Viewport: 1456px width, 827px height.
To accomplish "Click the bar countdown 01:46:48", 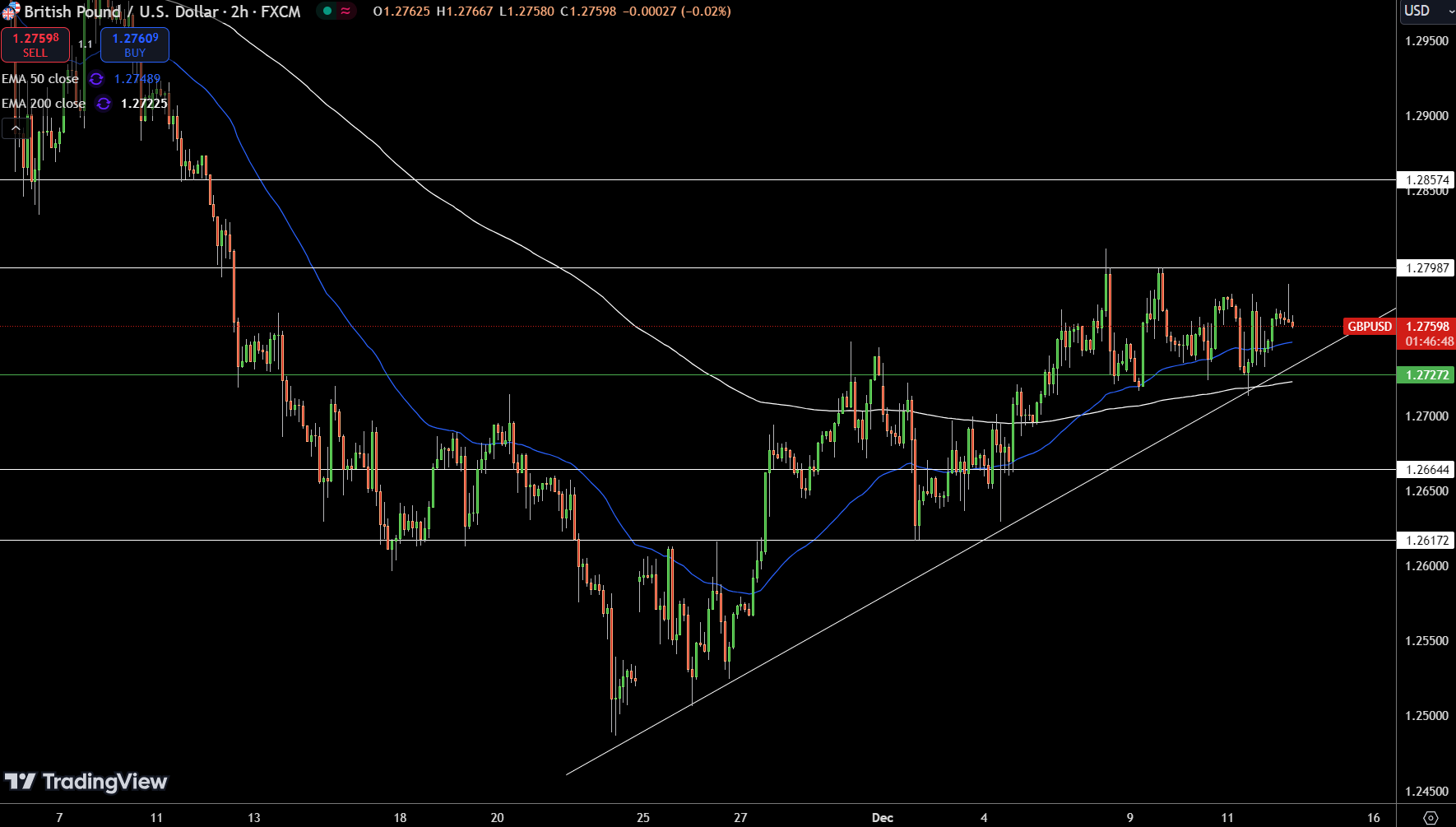I will pyautogui.click(x=1429, y=341).
